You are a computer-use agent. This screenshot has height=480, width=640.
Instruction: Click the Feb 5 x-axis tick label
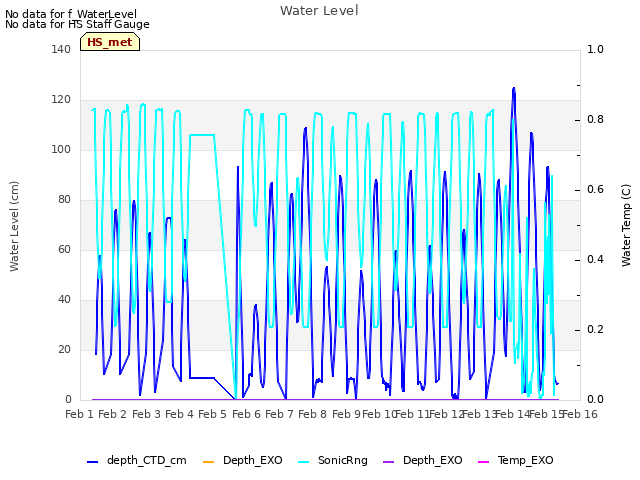pyautogui.click(x=212, y=414)
